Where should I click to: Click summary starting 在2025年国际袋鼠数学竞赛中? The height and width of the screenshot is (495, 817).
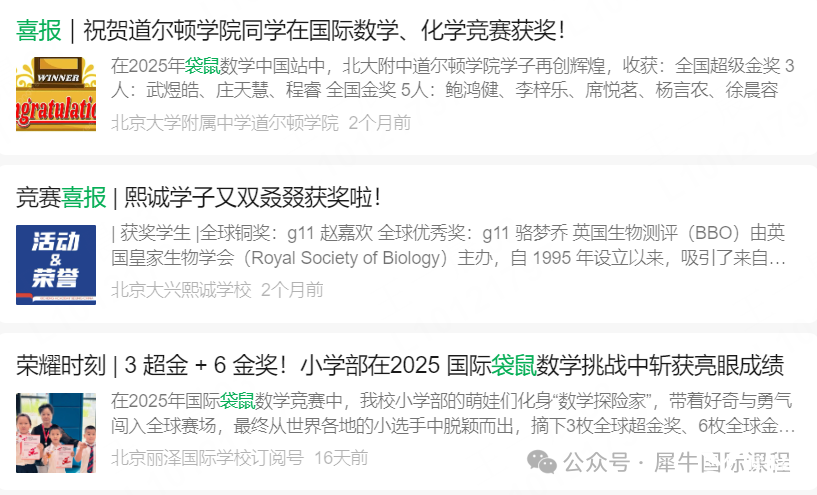click(x=452, y=414)
